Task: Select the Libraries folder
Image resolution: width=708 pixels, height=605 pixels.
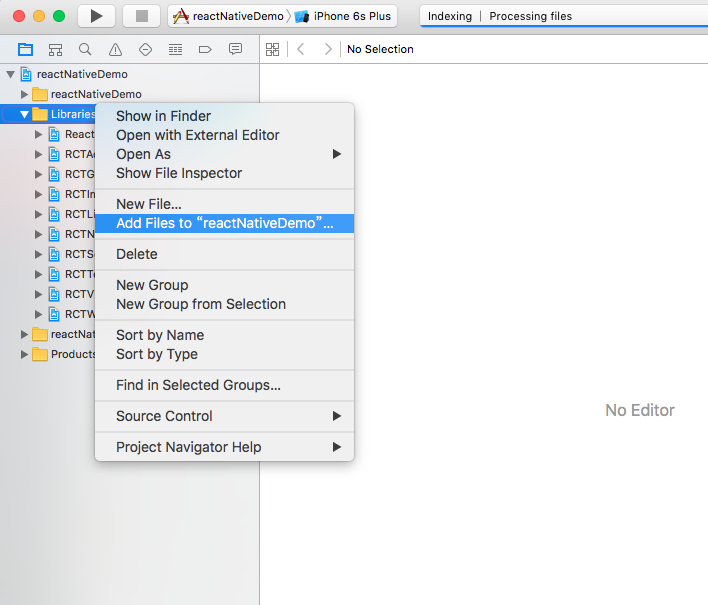Action: click(40, 114)
